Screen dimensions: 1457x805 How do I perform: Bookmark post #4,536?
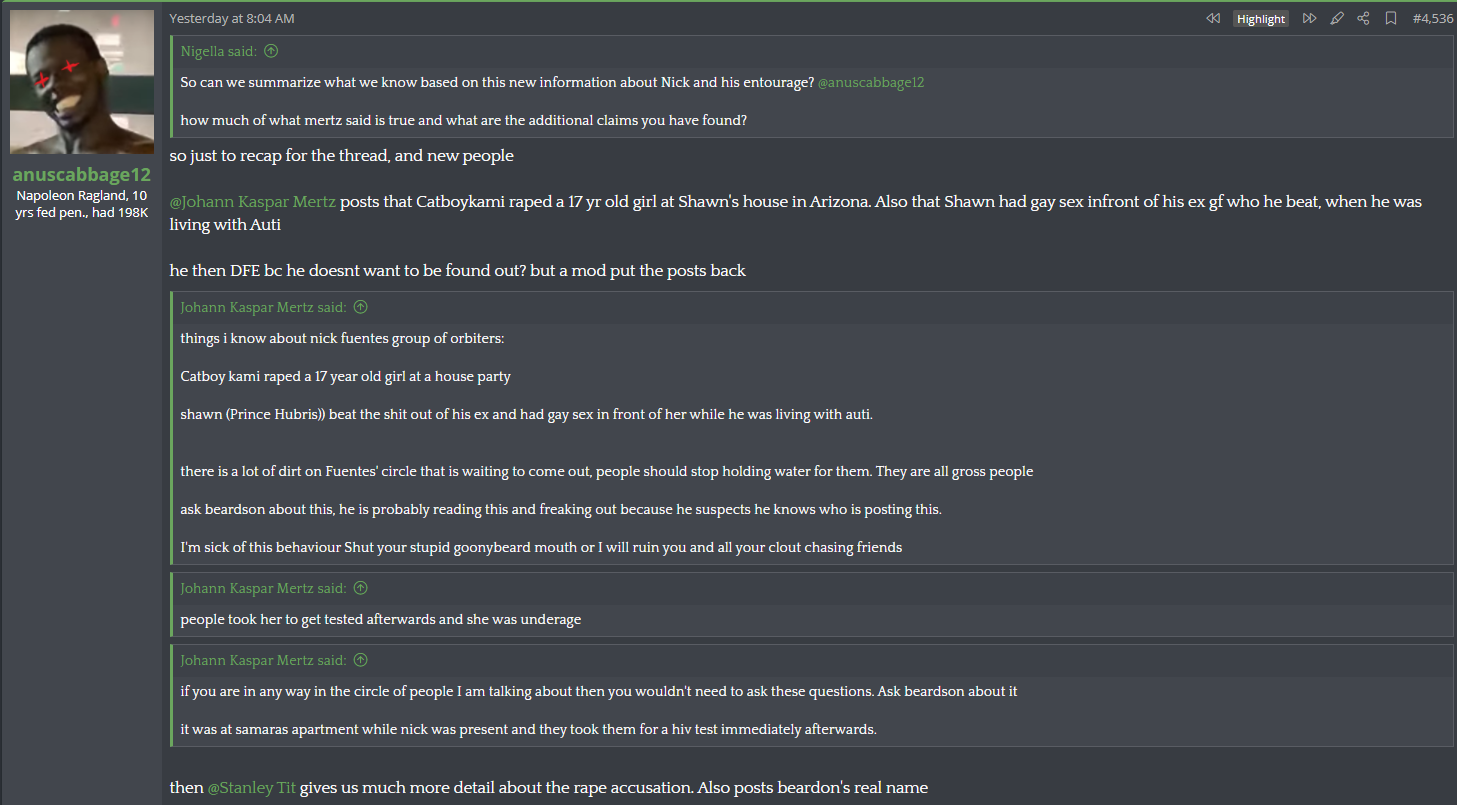pos(1391,19)
